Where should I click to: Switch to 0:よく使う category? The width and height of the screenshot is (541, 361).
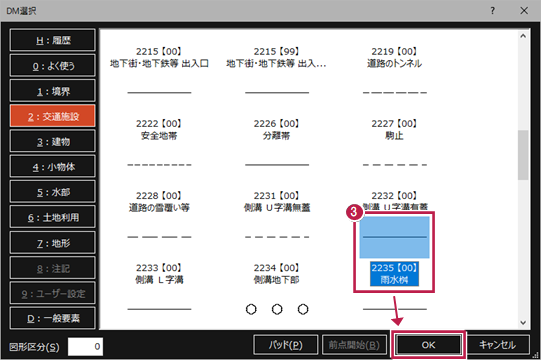coord(52,66)
